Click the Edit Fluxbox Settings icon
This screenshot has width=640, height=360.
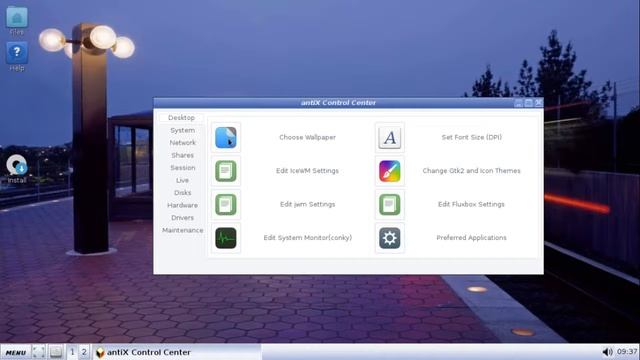tap(390, 204)
